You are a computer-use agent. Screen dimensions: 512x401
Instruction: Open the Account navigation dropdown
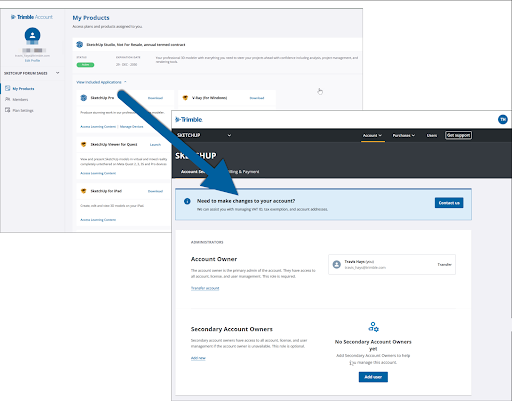(x=373, y=135)
